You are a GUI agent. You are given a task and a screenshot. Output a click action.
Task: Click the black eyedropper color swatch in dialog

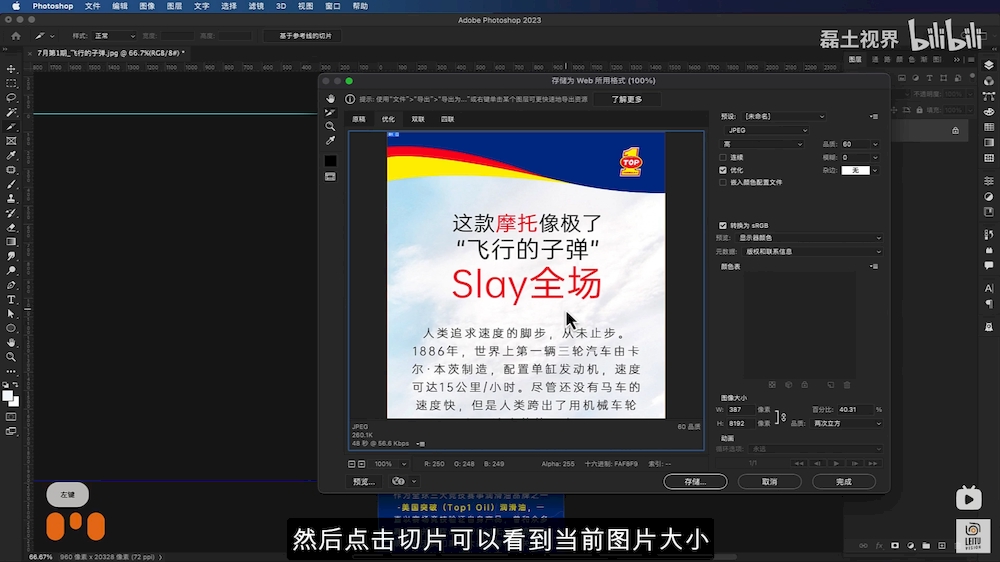click(x=330, y=161)
